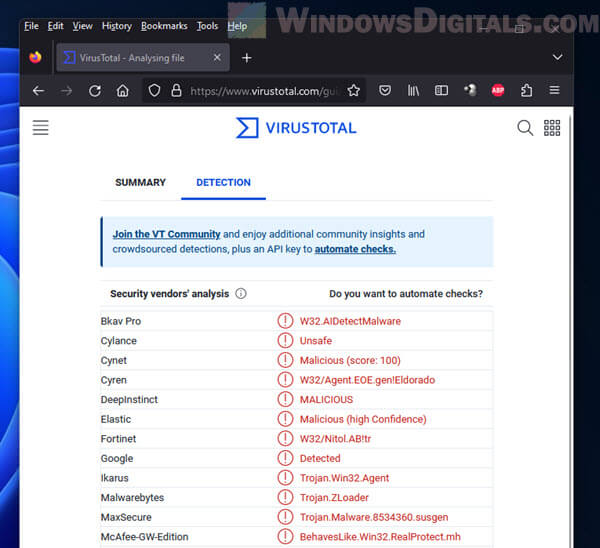Click the VirusTotal search magnifier icon
The image size is (600, 548).
pyautogui.click(x=525, y=128)
